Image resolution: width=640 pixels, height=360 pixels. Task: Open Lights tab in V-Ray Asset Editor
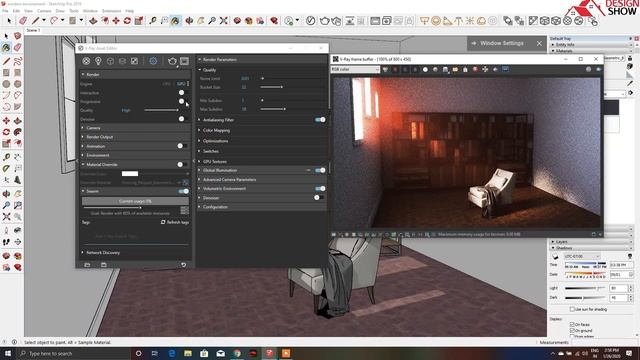click(x=98, y=61)
